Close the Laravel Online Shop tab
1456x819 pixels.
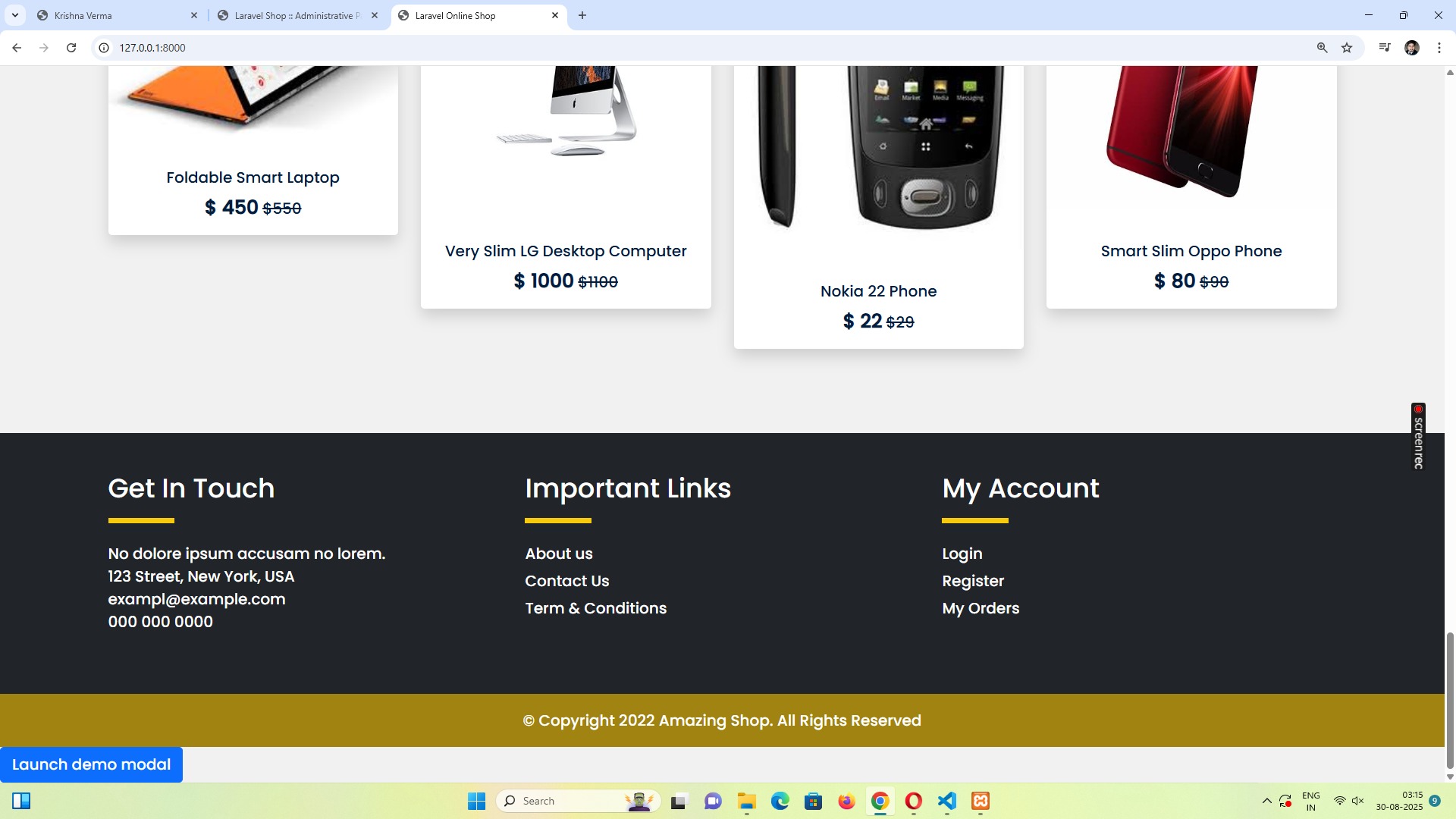click(x=555, y=15)
